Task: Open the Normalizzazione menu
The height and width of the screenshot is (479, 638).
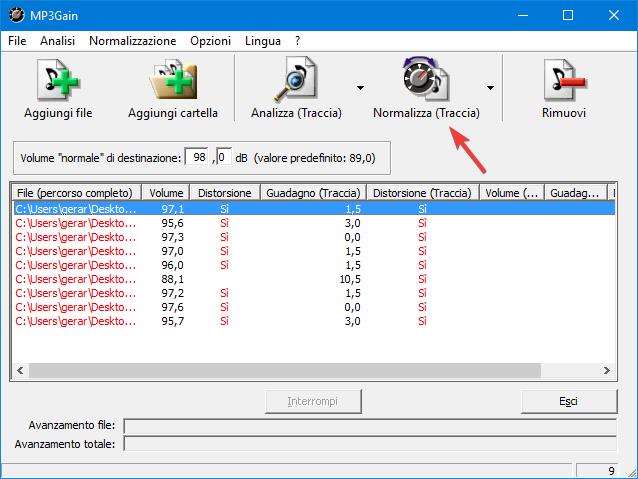Action: click(133, 41)
